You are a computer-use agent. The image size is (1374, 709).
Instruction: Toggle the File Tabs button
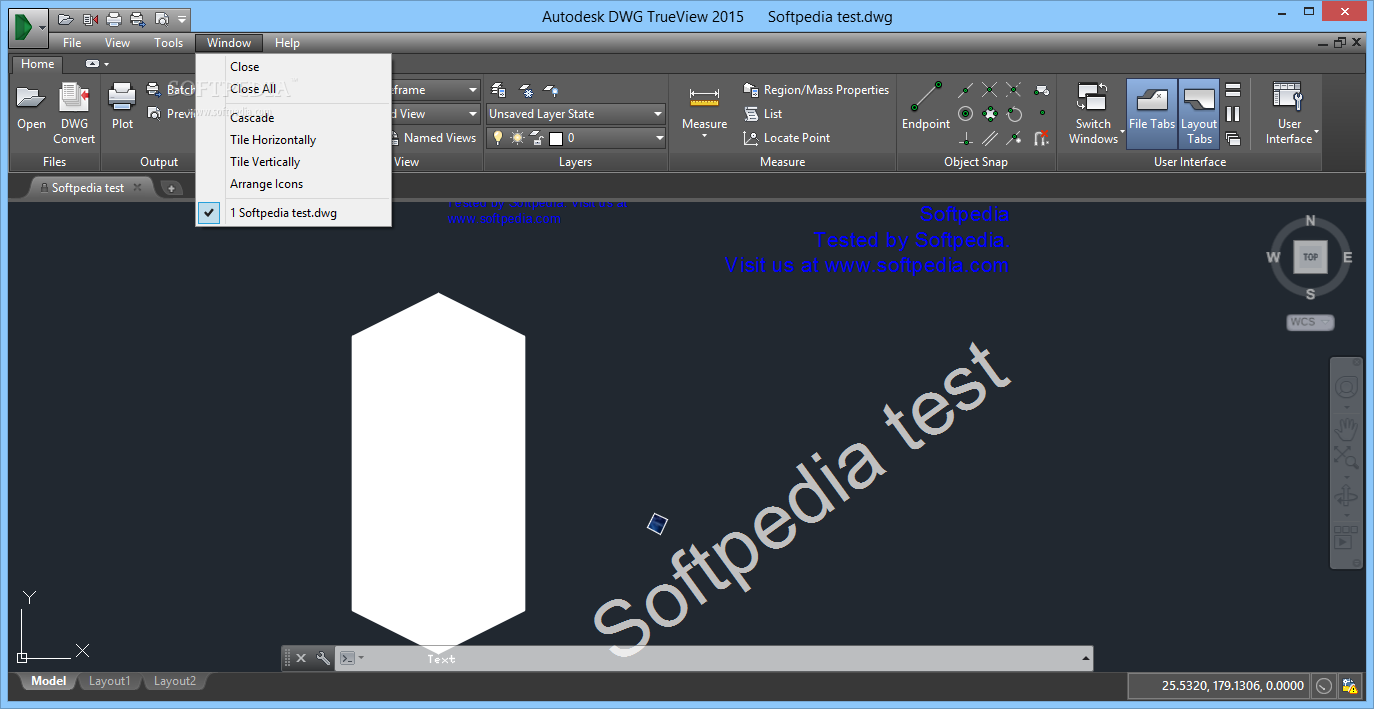coord(1152,113)
